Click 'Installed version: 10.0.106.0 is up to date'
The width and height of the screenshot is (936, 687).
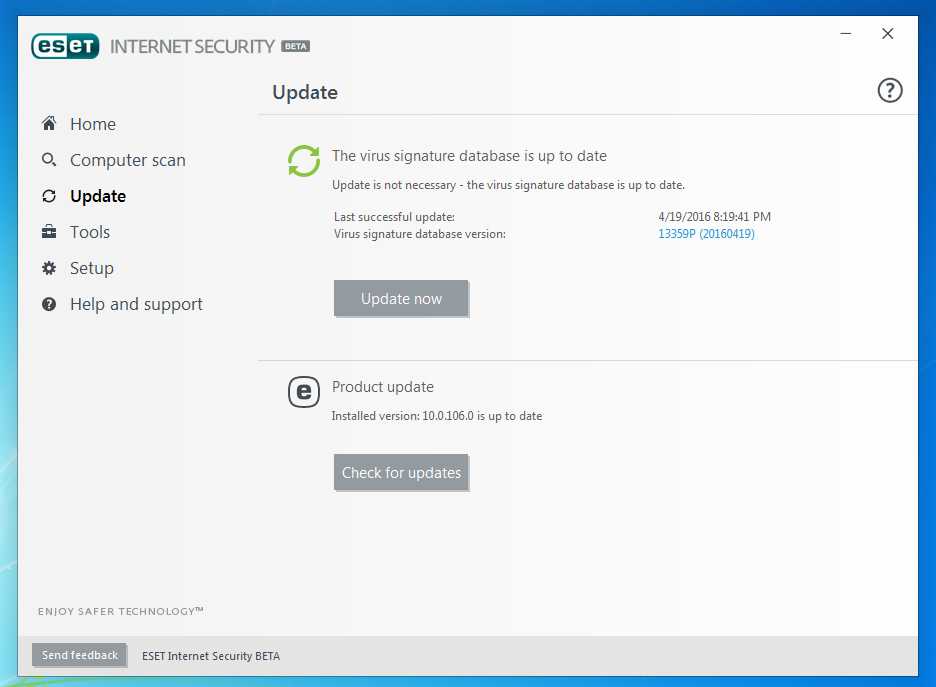[x=437, y=416]
